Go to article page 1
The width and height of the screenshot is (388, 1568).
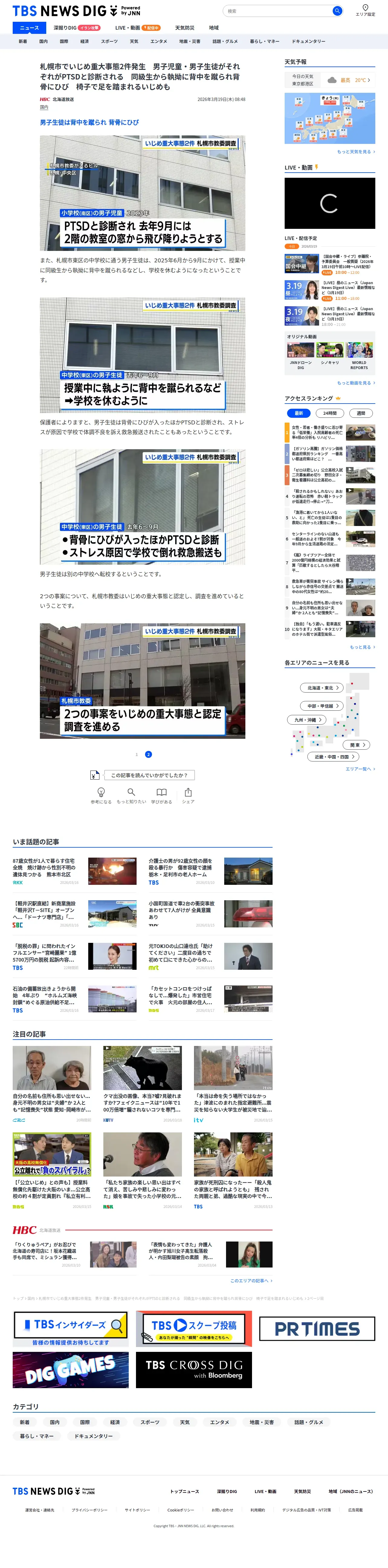click(137, 754)
